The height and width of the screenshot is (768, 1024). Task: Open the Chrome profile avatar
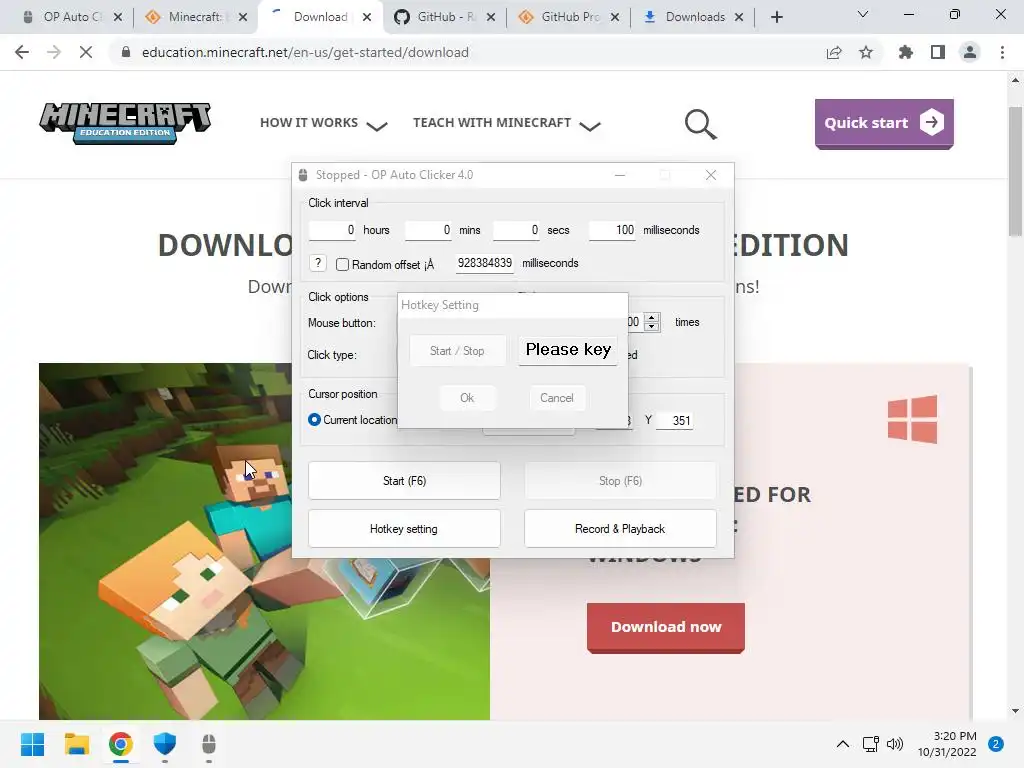(970, 52)
